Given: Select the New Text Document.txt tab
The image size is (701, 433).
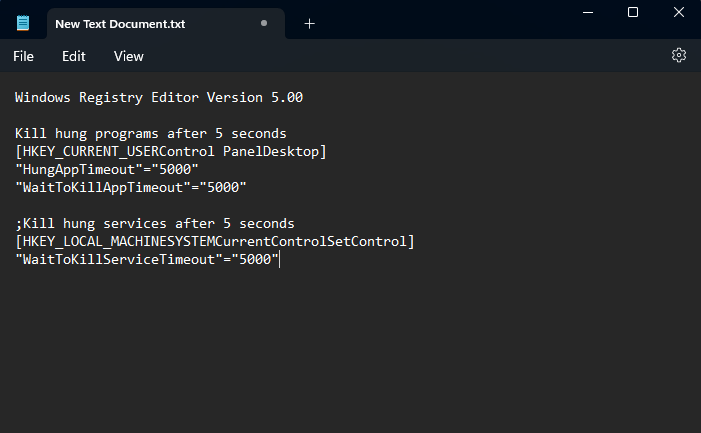Looking at the screenshot, I should [133, 23].
